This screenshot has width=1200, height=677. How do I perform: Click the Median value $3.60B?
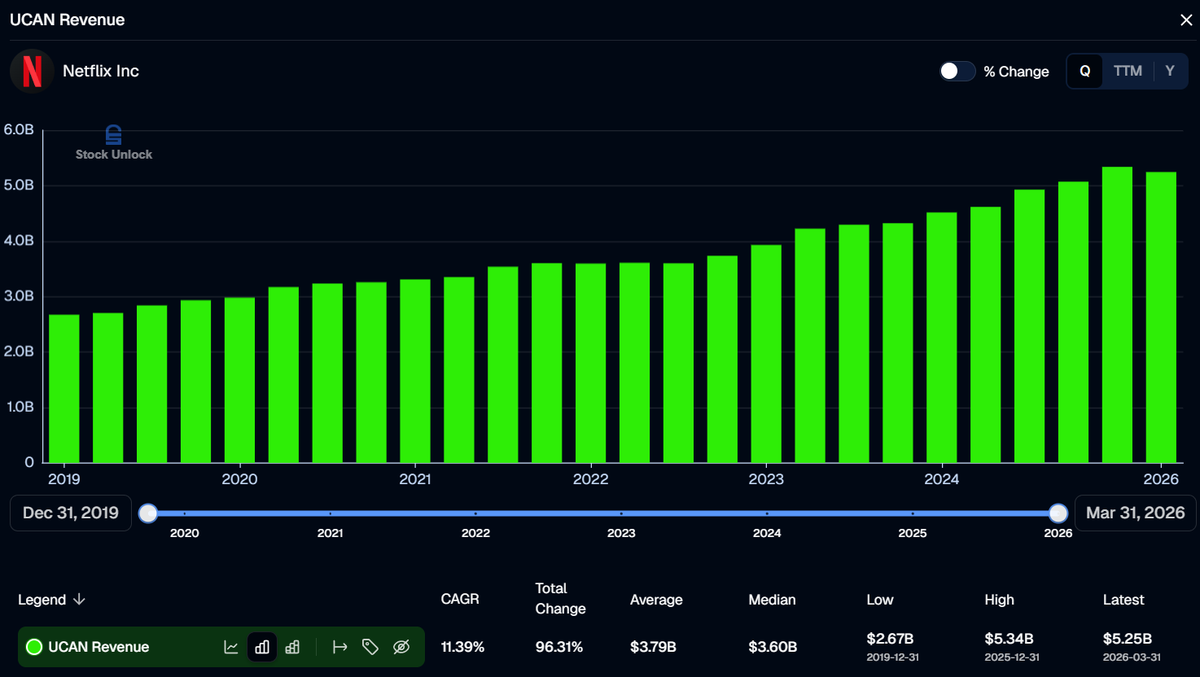coord(773,647)
